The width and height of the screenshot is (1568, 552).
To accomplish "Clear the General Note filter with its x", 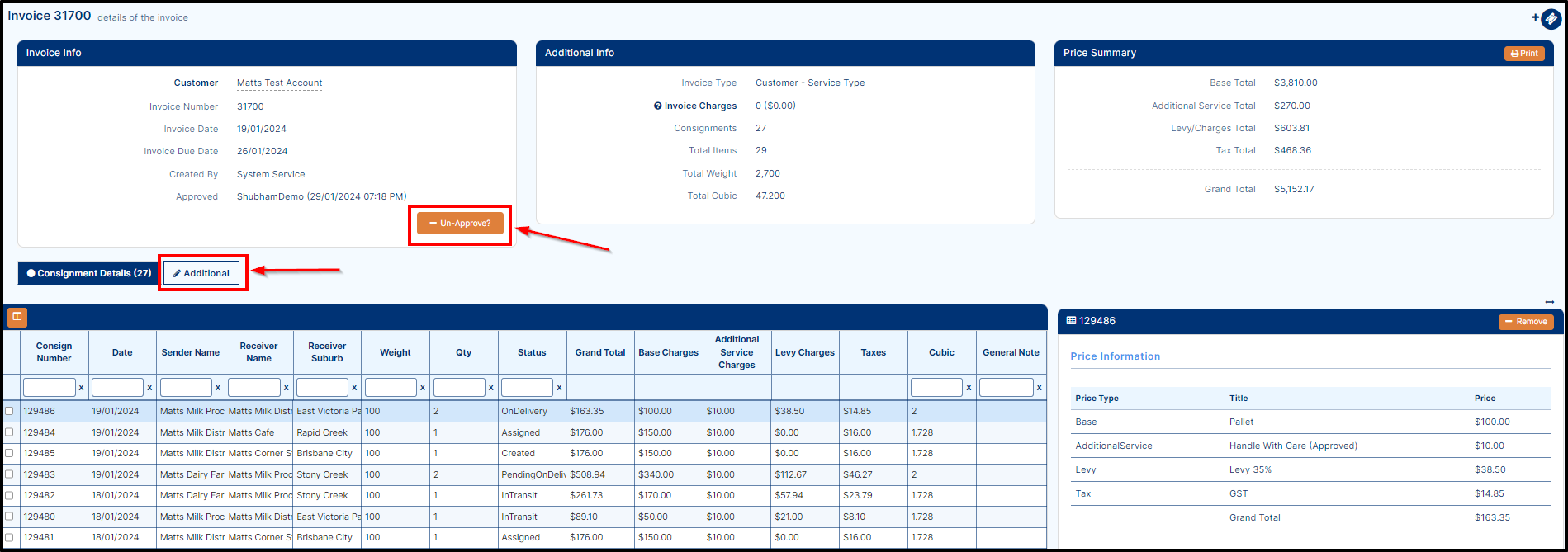I will tap(1039, 388).
